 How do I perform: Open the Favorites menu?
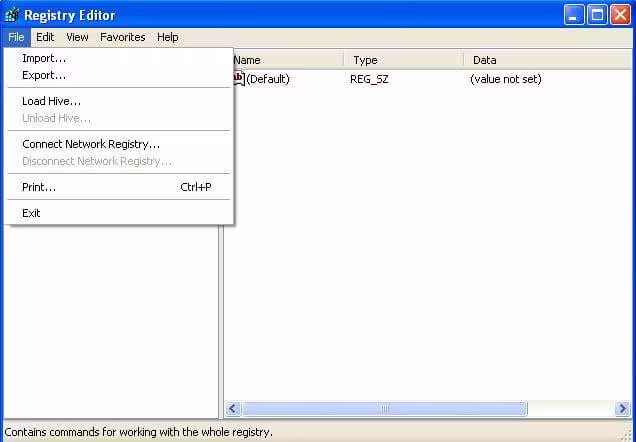pyautogui.click(x=123, y=37)
